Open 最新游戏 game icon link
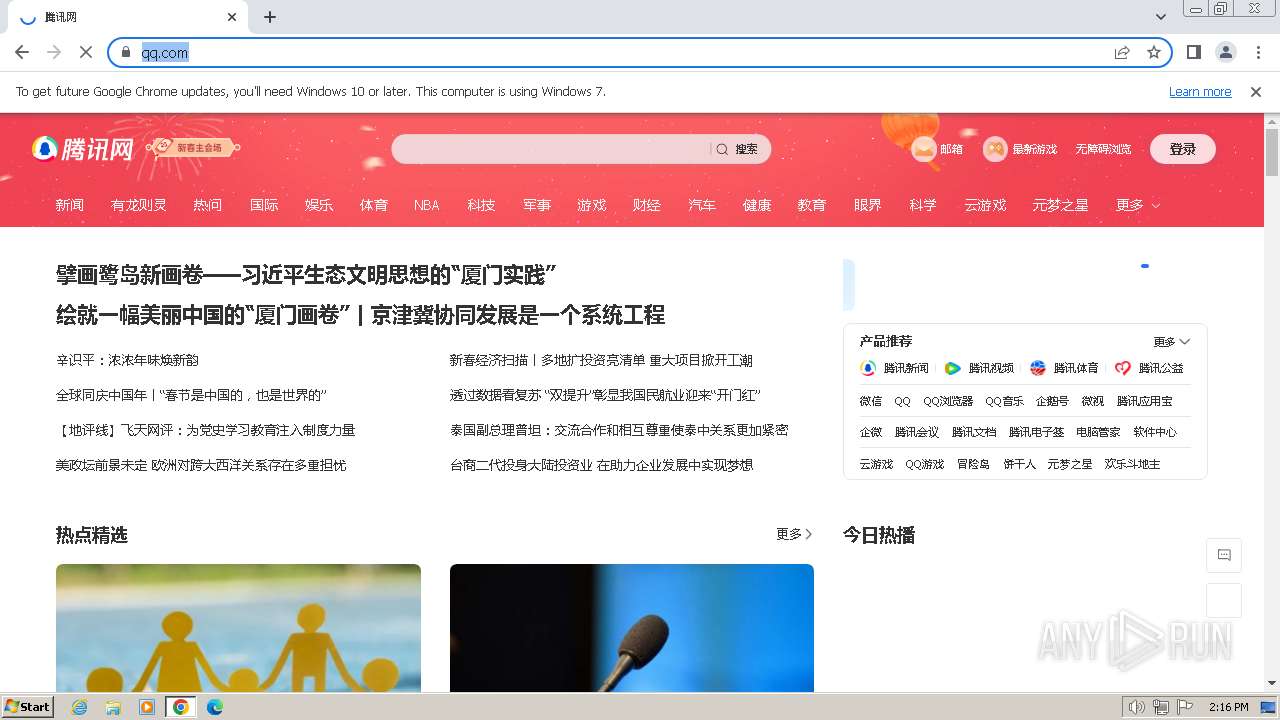This screenshot has height=720, width=1280. click(x=995, y=149)
